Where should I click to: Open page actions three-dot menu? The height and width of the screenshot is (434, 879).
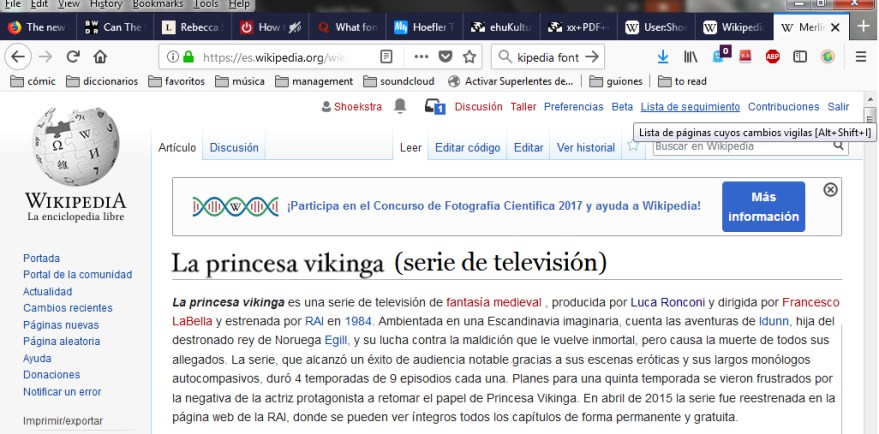click(421, 57)
